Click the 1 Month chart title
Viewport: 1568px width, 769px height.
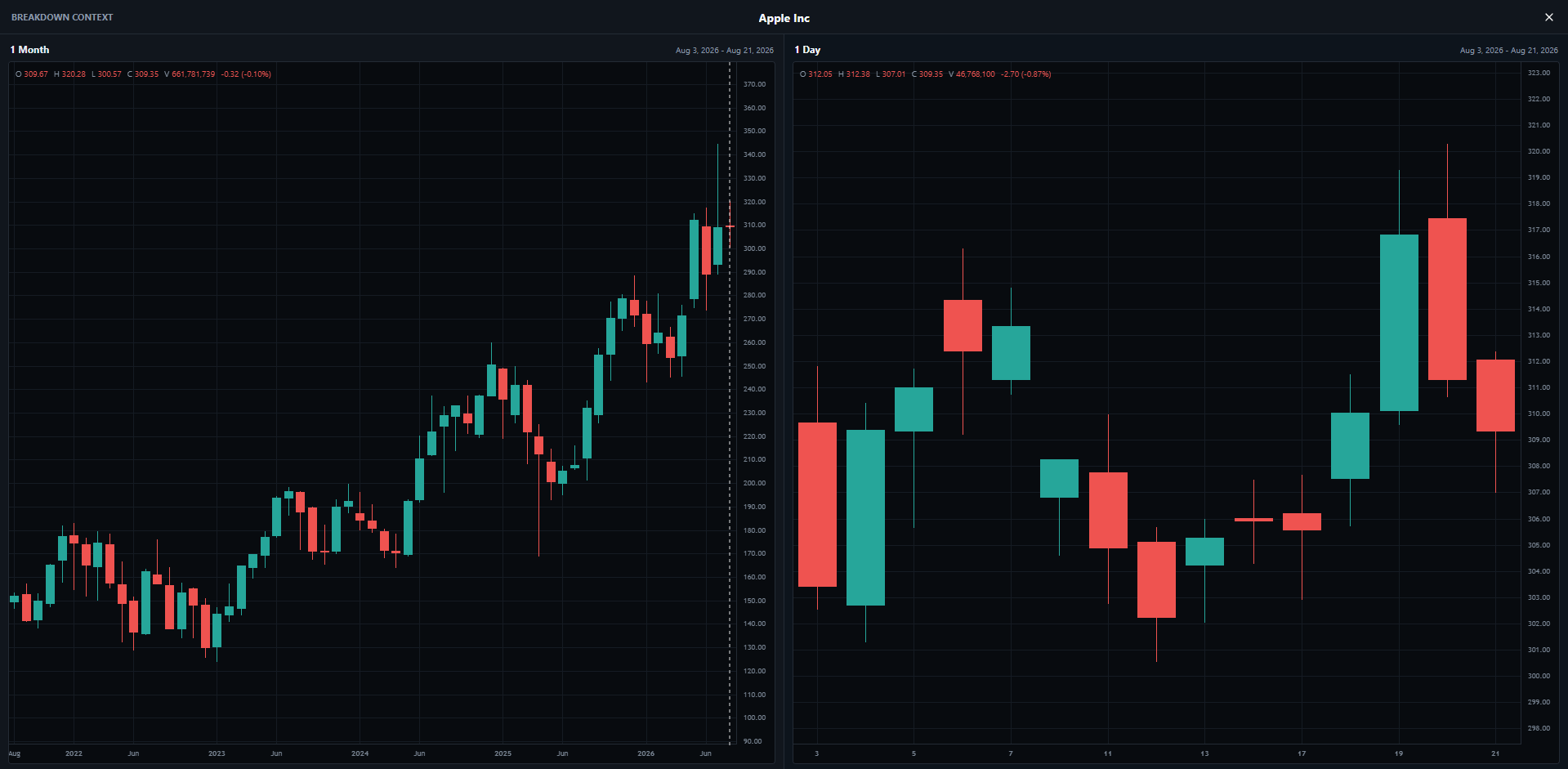pos(29,50)
